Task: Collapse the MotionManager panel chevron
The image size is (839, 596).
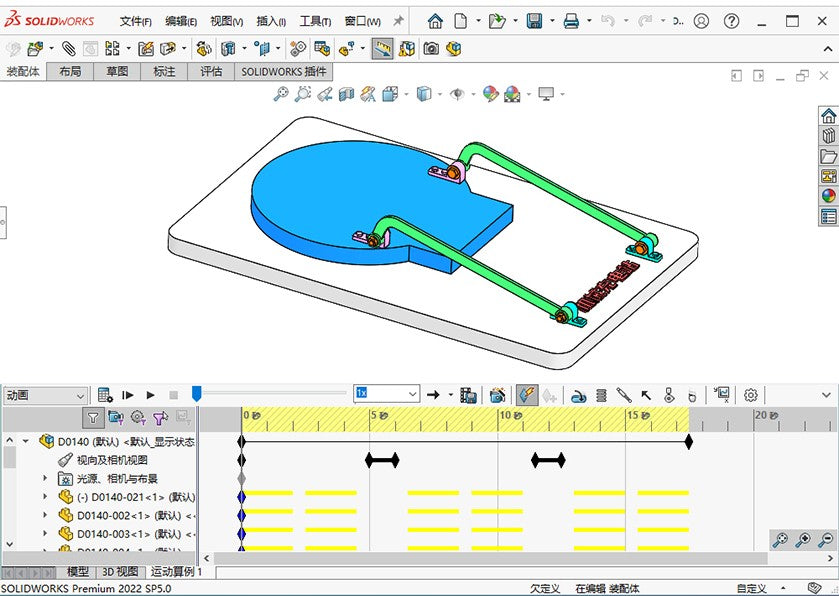Action: [x=826, y=395]
